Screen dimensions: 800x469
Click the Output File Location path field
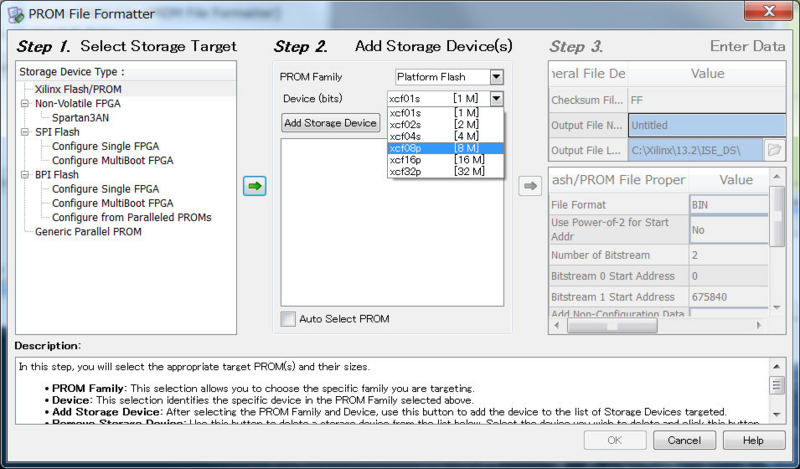coord(695,150)
